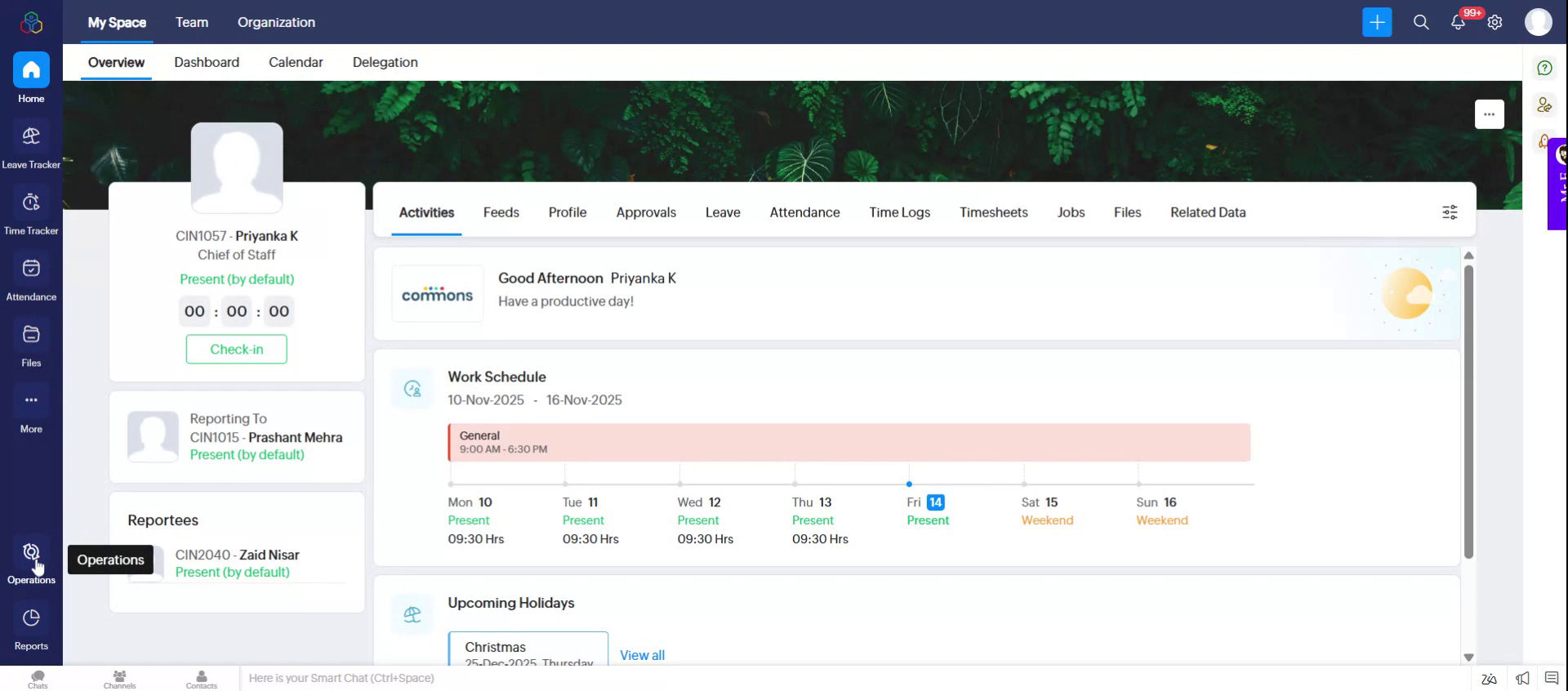Click the Zia assistant icon at the bottom

1489,679
